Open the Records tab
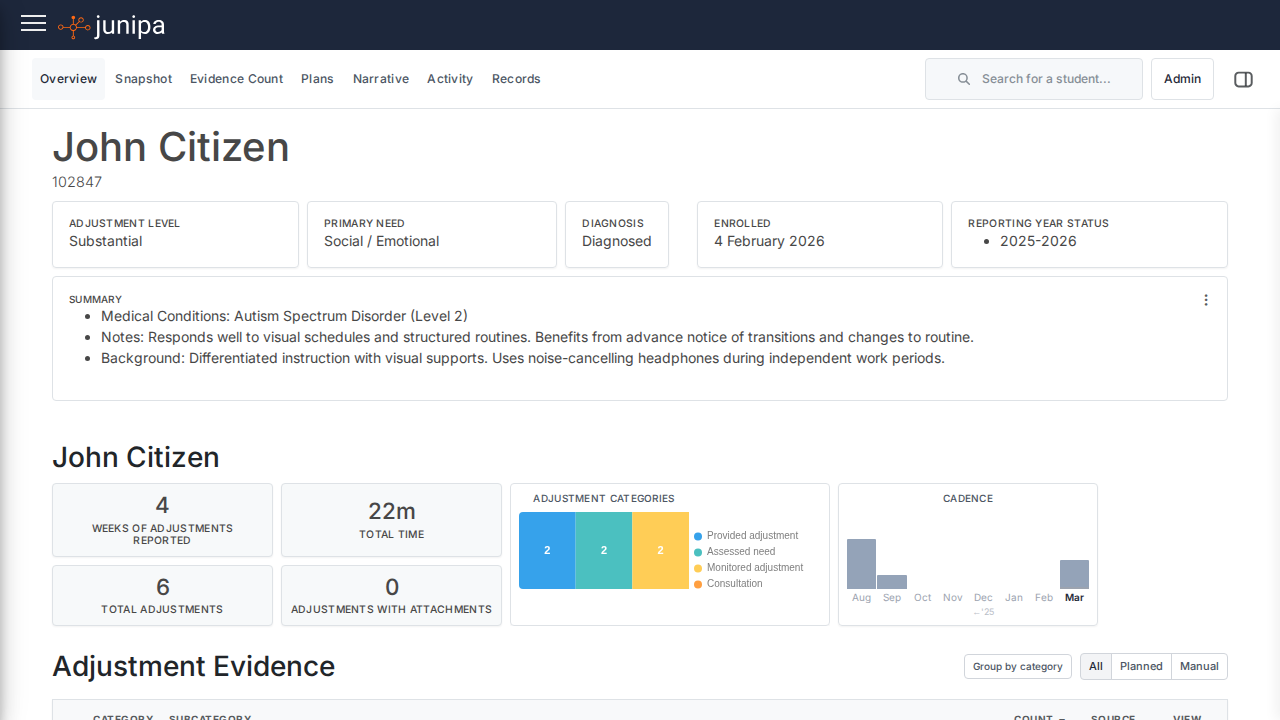1280x720 pixels. click(x=516, y=78)
